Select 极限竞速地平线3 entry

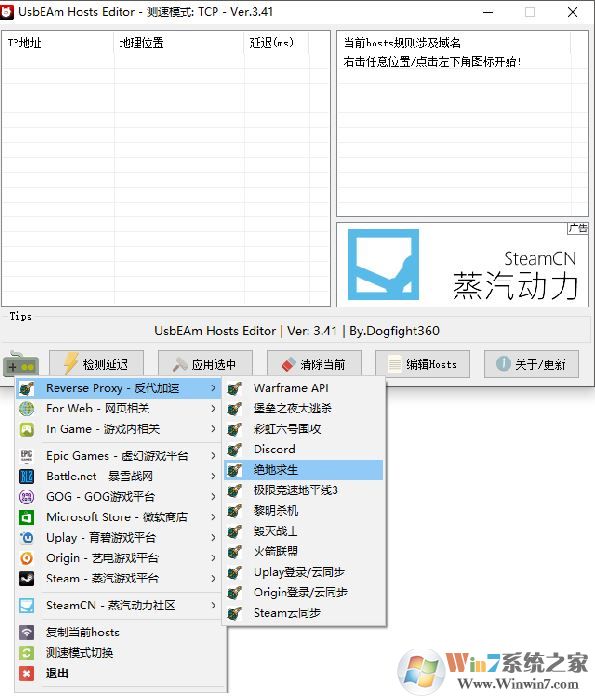click(304, 491)
